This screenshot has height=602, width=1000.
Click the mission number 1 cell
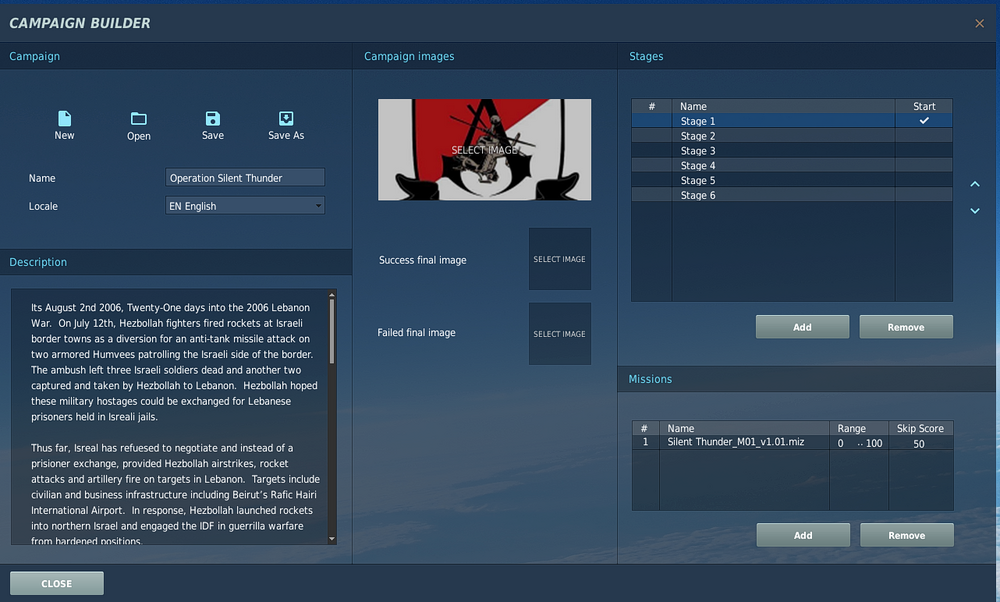click(645, 442)
